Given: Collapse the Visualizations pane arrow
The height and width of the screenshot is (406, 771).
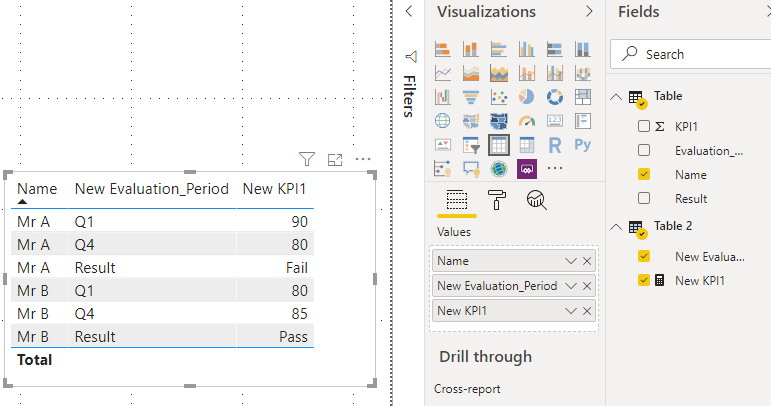Looking at the screenshot, I should (589, 11).
